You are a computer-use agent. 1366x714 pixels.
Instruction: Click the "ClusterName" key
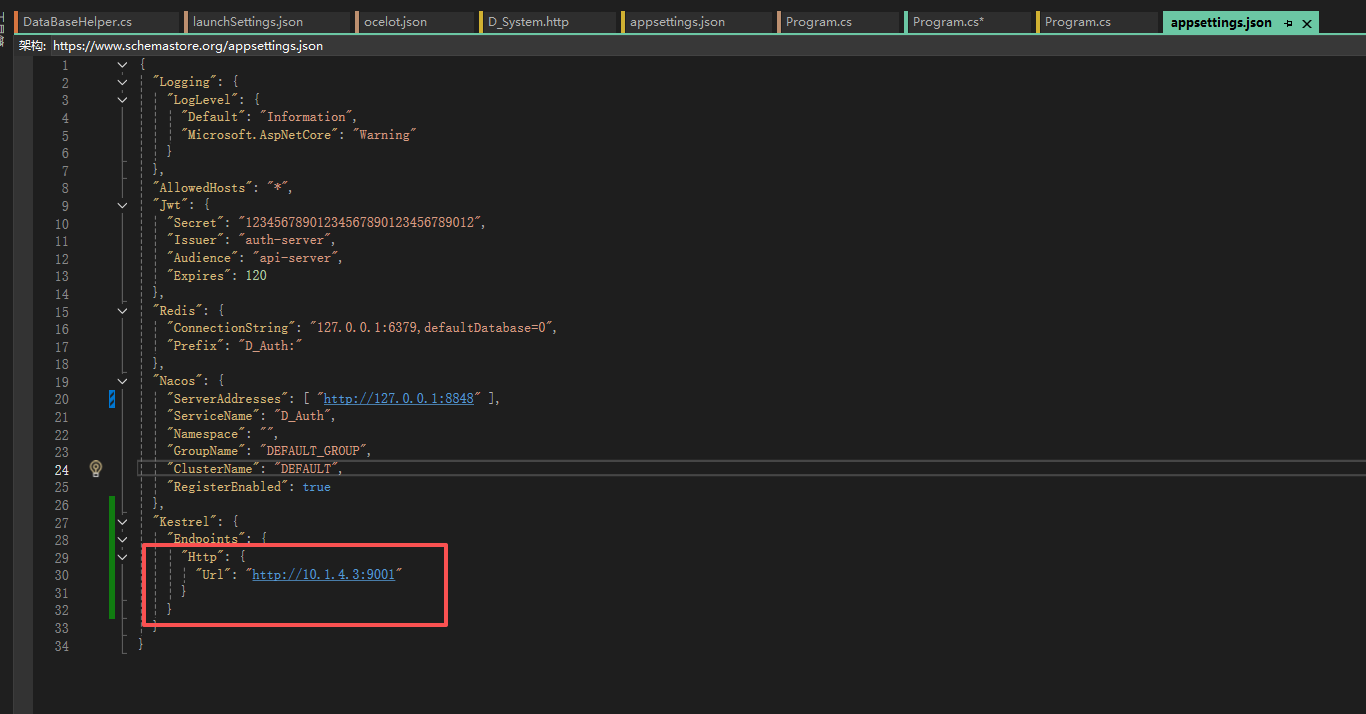(213, 469)
